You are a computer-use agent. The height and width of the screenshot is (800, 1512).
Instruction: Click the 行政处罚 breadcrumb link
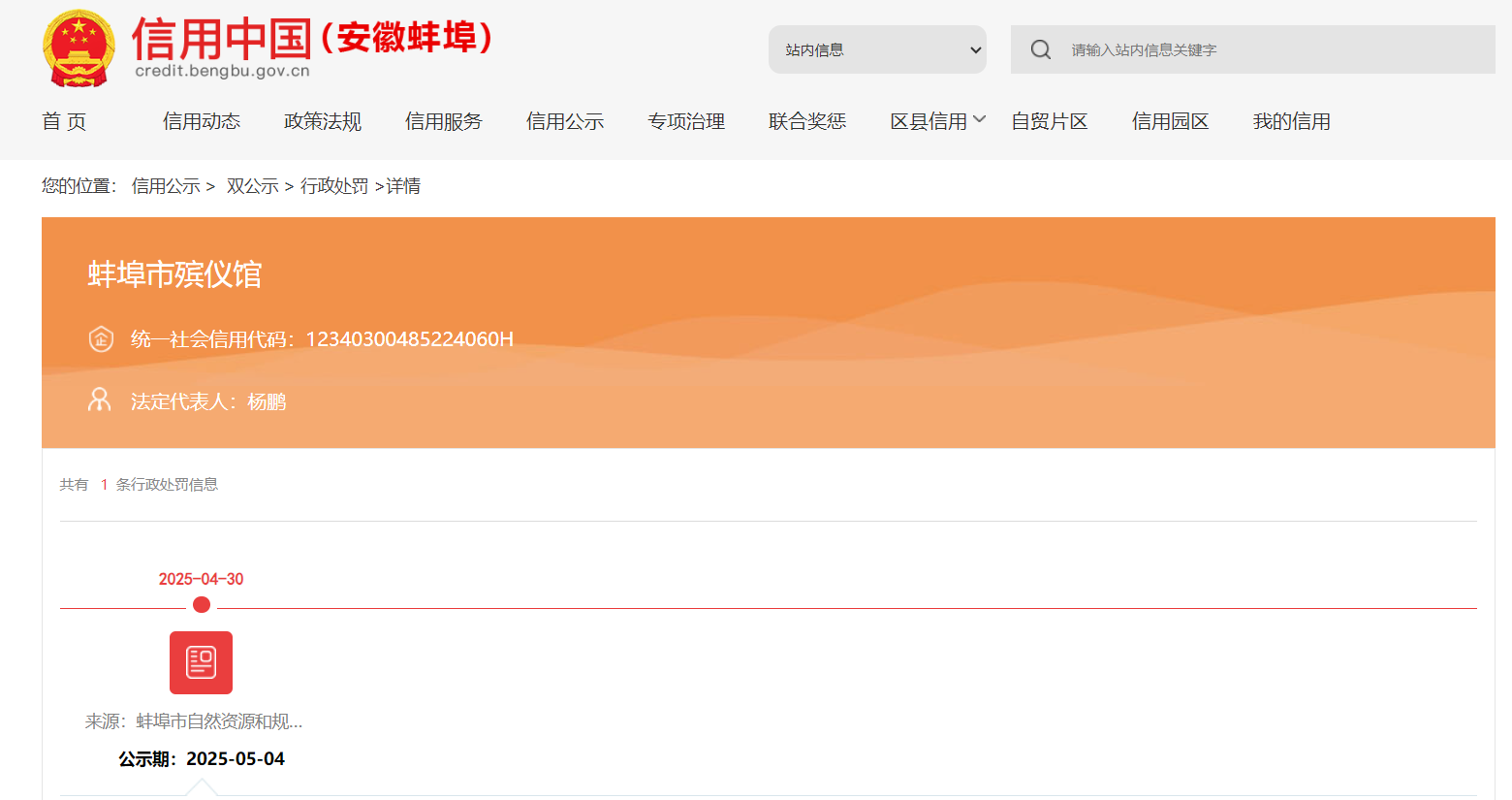tap(334, 186)
